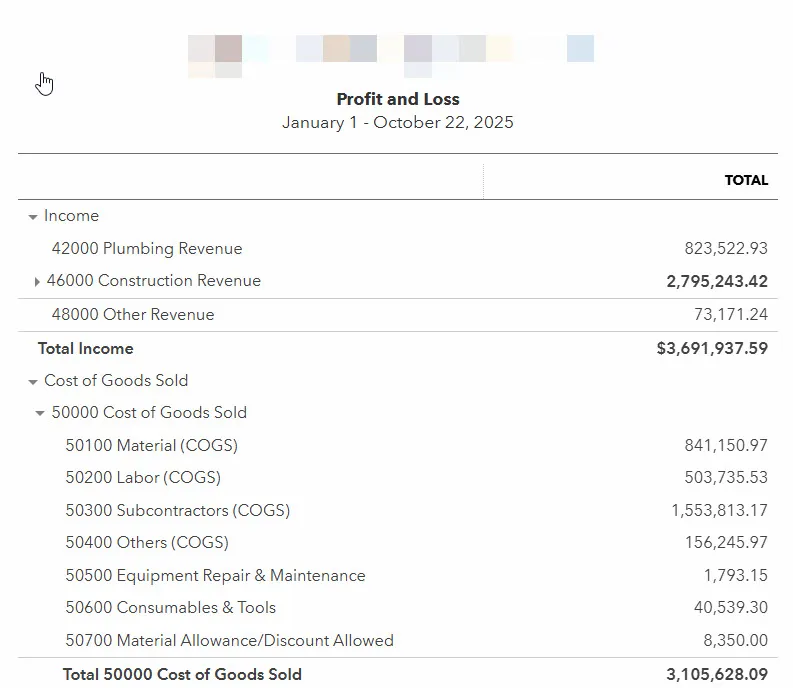The image size is (793, 688).
Task: Select the January 1 - October 22, 2025 date range
Action: (x=397, y=123)
